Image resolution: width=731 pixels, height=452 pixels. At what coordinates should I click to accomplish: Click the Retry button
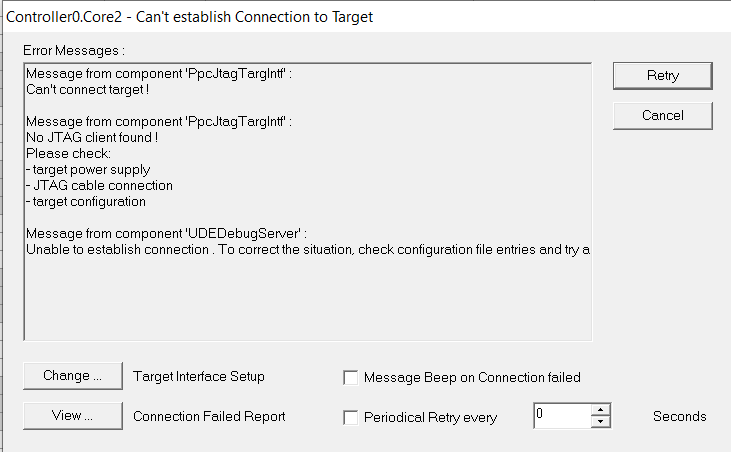click(x=662, y=76)
